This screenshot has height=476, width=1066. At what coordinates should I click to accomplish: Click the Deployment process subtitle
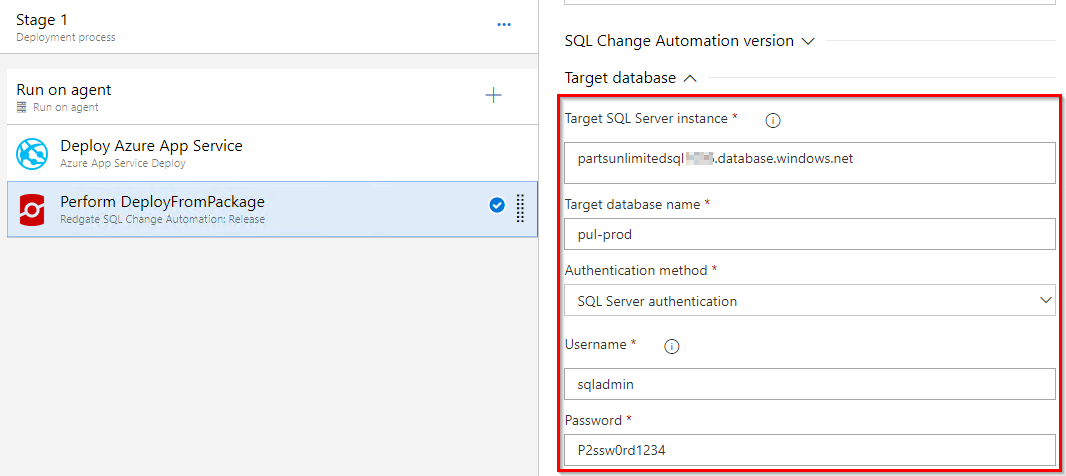pyautogui.click(x=66, y=37)
